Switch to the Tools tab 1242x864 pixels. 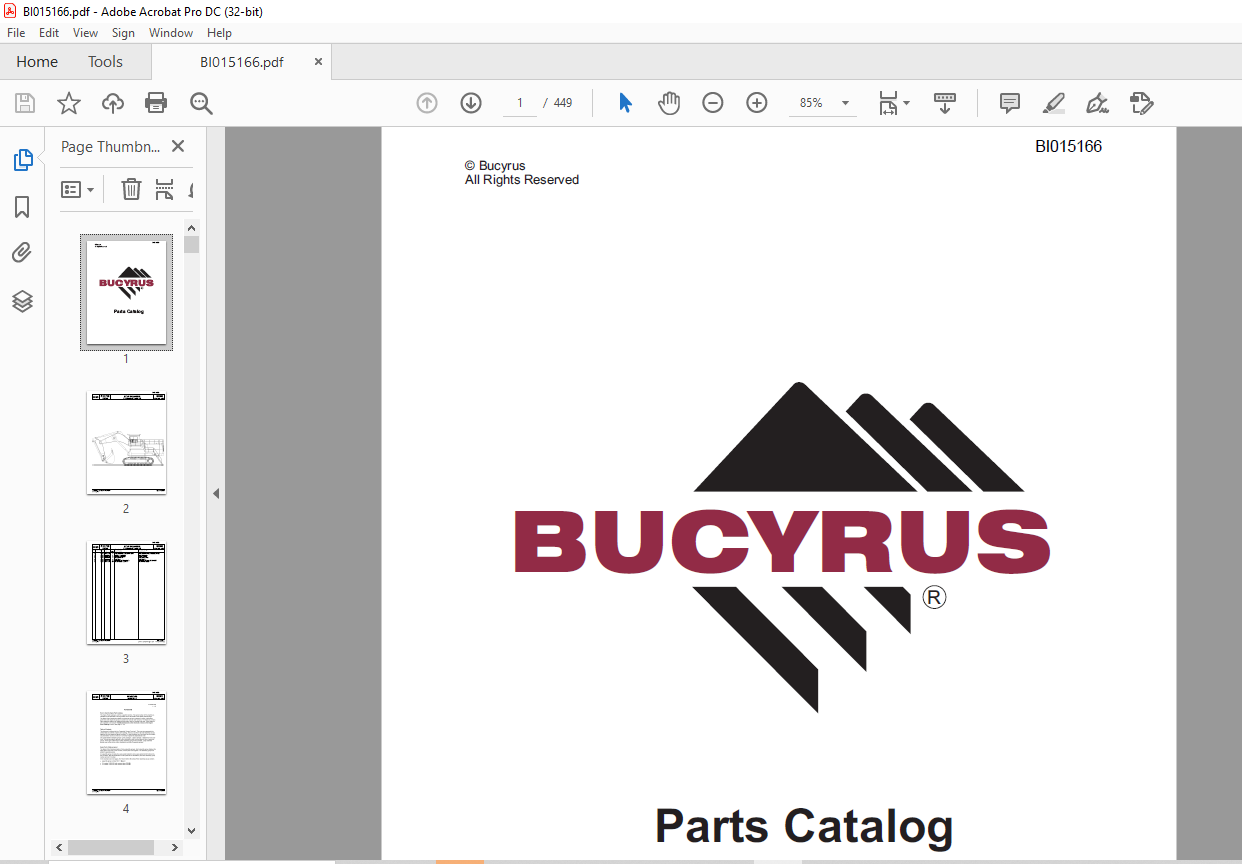tap(105, 62)
